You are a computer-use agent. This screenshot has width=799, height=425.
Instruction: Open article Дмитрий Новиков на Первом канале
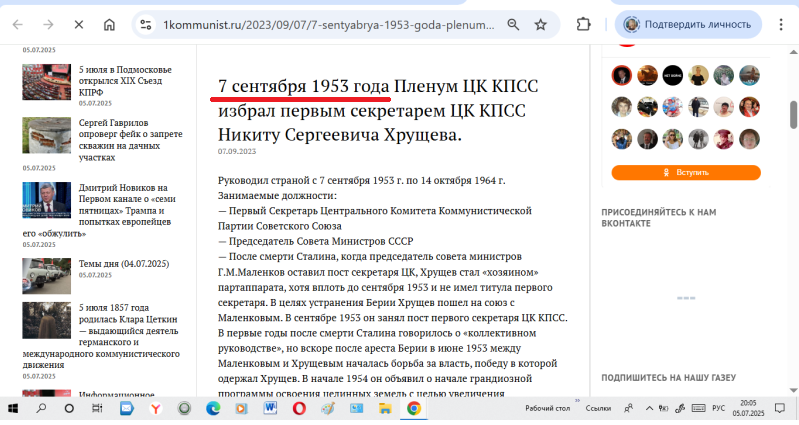(127, 204)
